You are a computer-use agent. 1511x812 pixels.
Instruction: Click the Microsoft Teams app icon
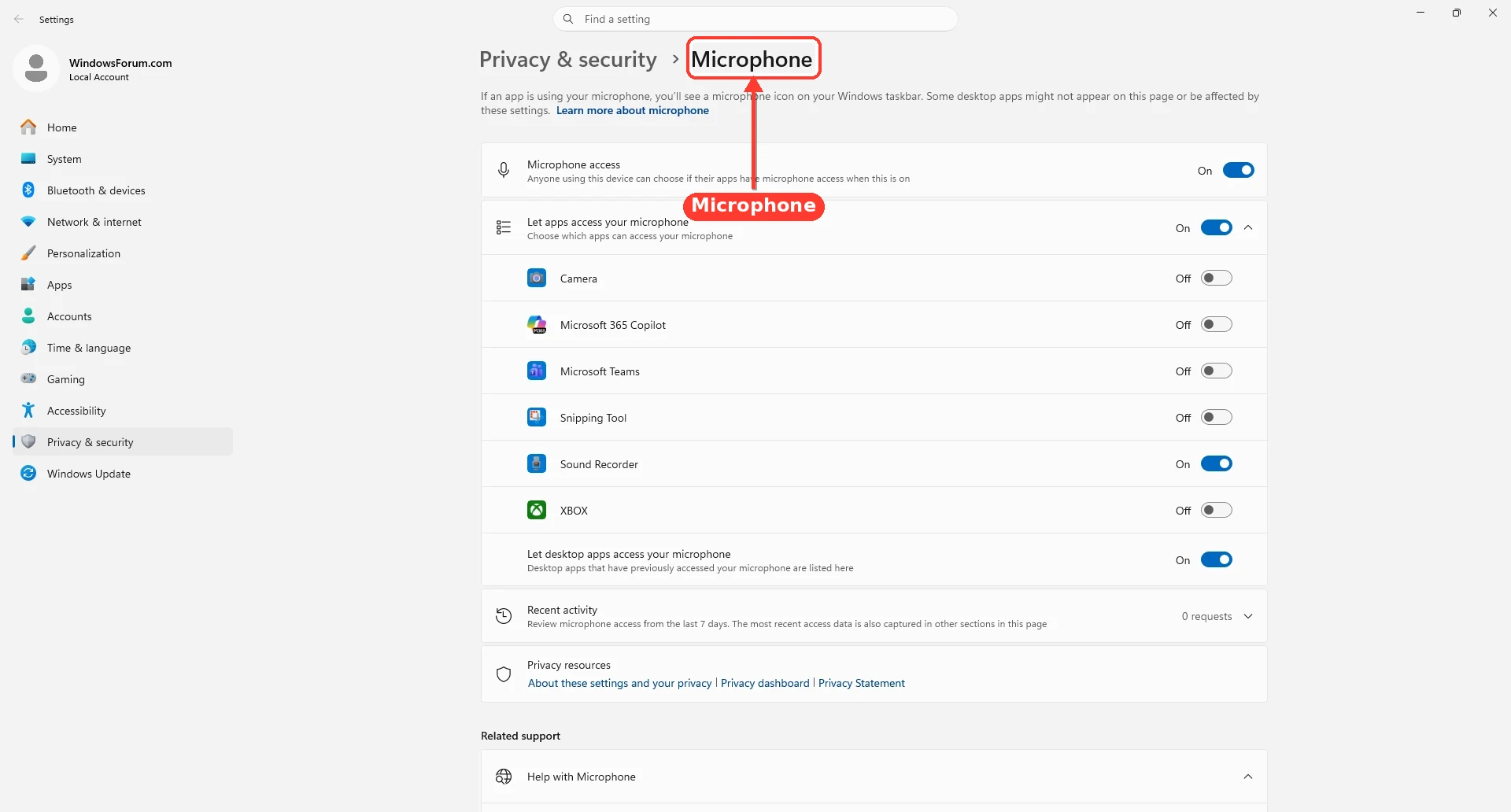coord(537,371)
